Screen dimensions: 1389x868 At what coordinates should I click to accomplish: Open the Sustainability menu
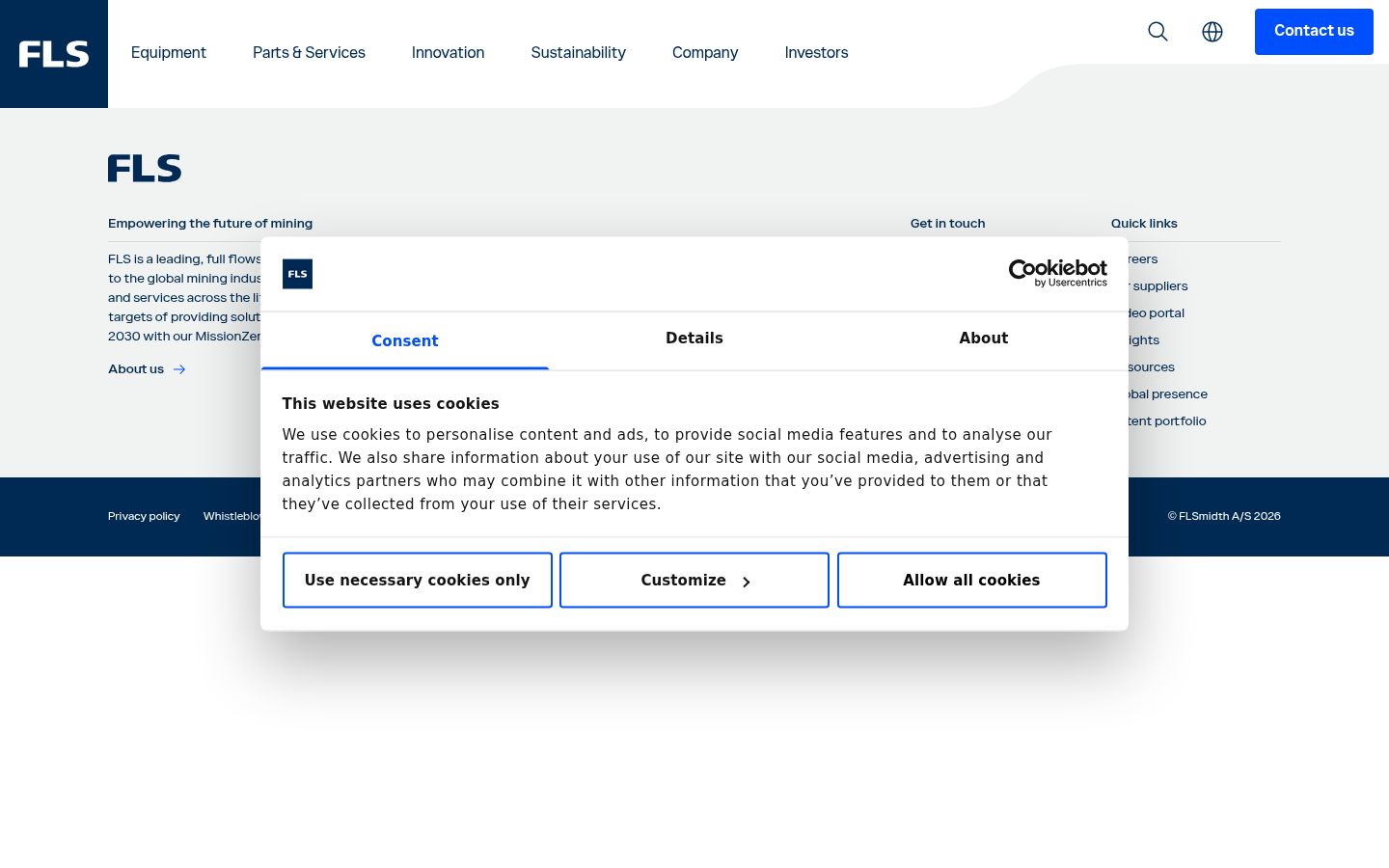click(578, 53)
